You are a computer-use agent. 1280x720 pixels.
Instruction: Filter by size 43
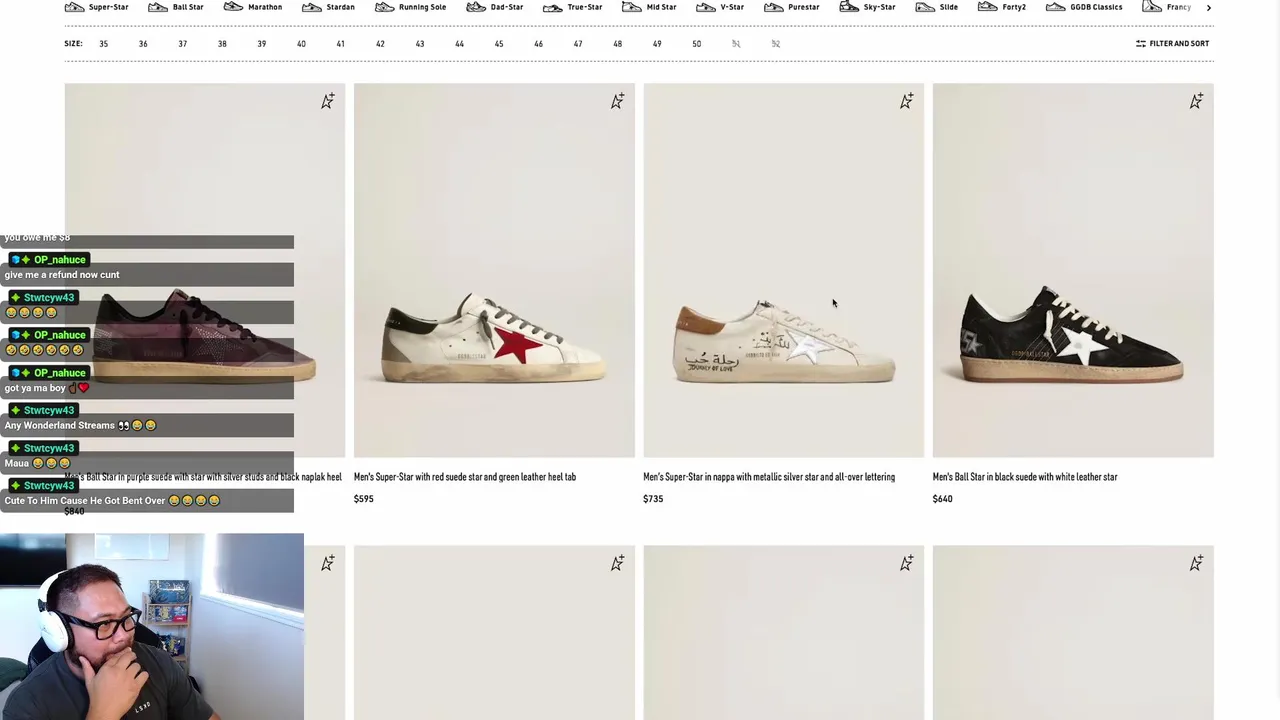(x=420, y=44)
